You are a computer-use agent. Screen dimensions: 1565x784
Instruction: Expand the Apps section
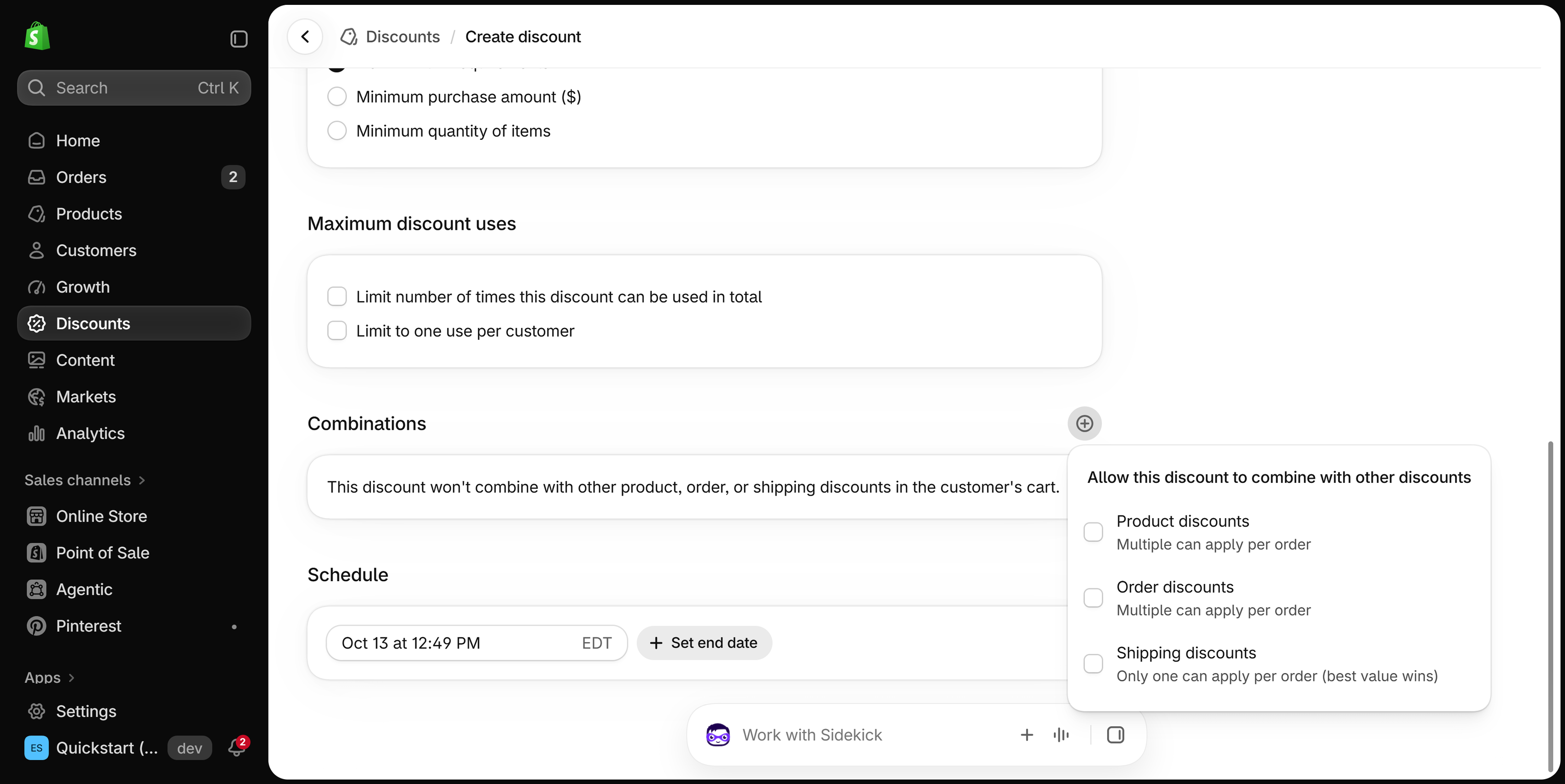50,678
